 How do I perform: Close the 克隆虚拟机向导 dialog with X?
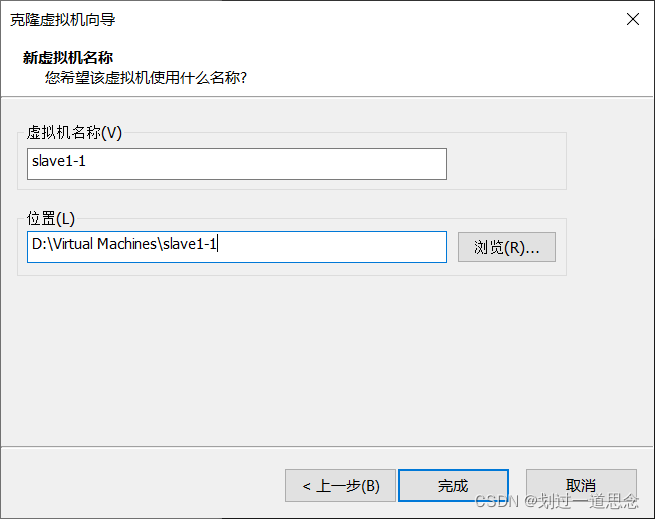[x=633, y=19]
